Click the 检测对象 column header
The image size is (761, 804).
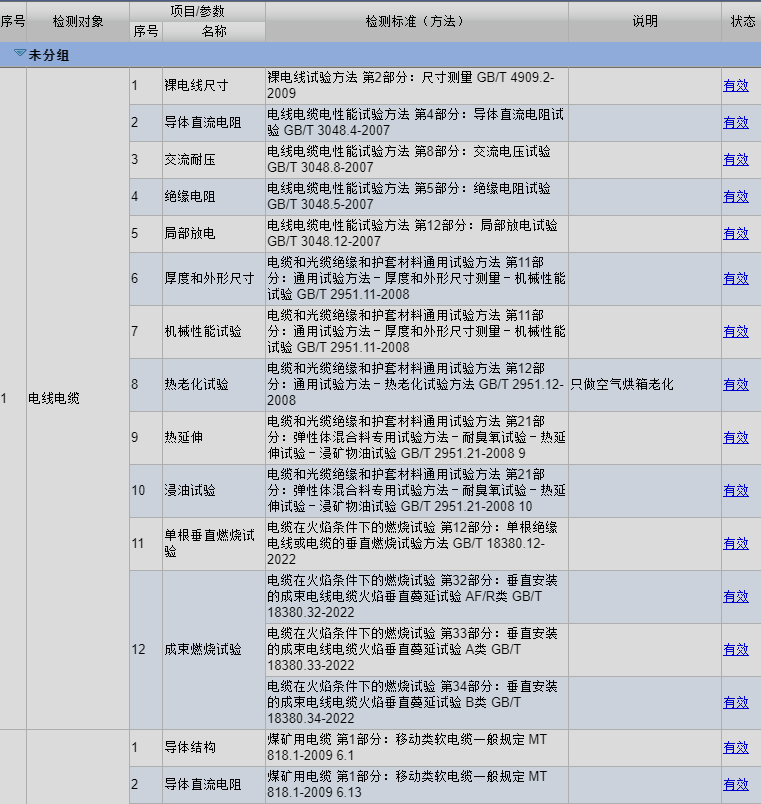78,21
